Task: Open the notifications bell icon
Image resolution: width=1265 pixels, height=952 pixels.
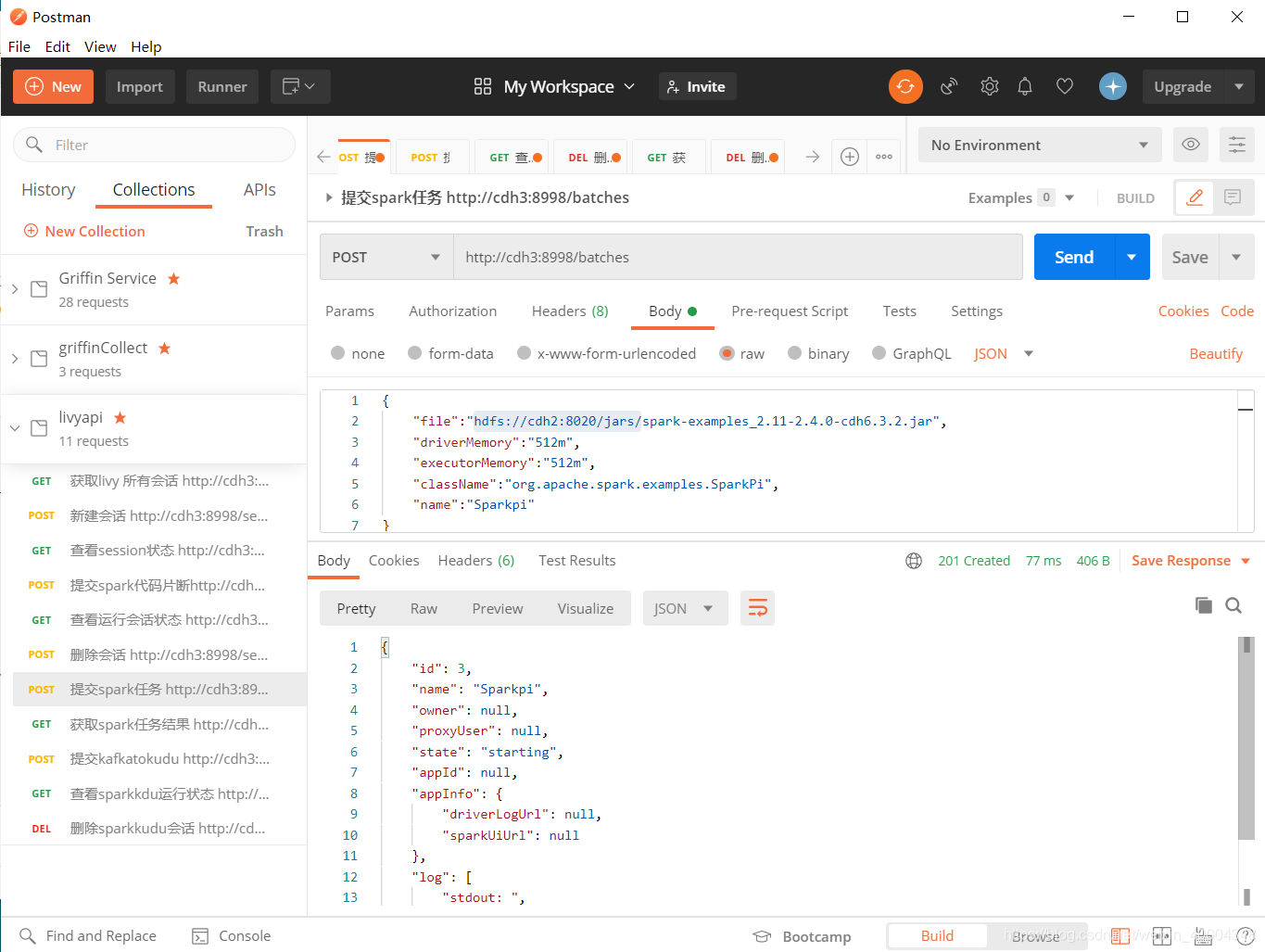Action: (1025, 86)
